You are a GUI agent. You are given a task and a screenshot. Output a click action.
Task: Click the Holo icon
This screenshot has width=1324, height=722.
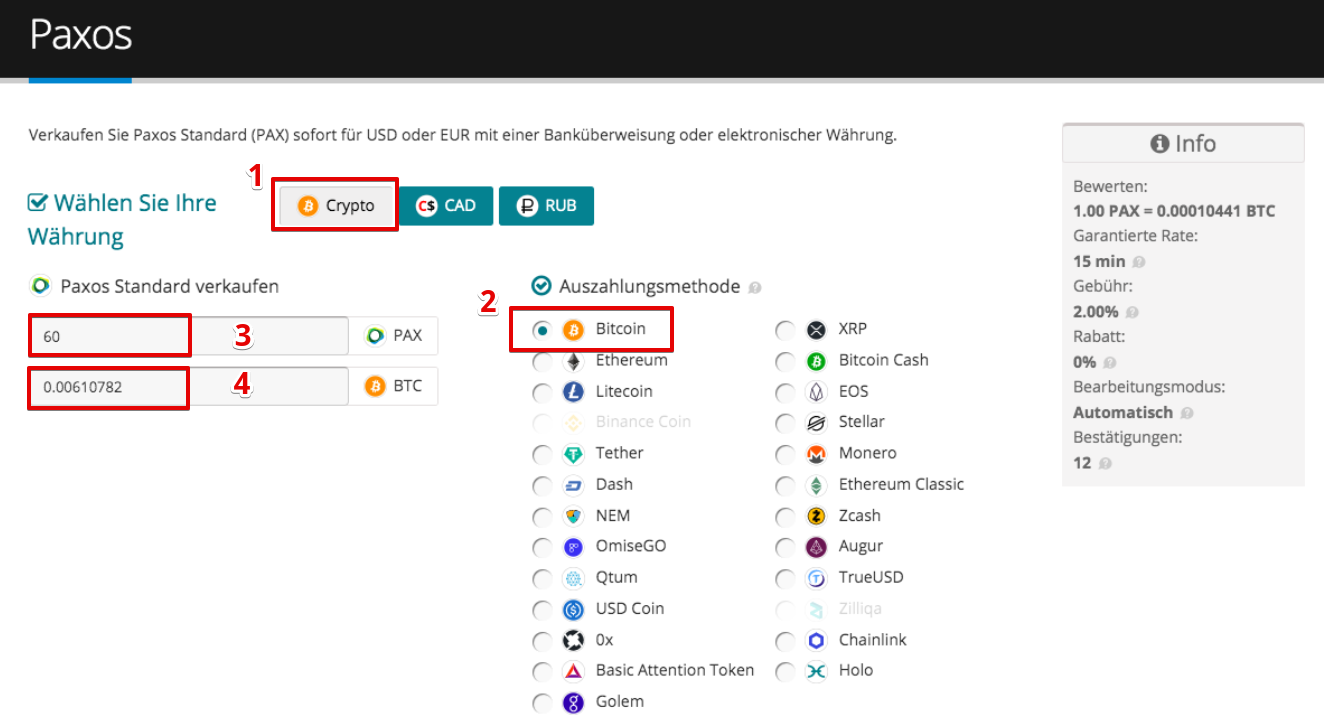click(x=816, y=671)
